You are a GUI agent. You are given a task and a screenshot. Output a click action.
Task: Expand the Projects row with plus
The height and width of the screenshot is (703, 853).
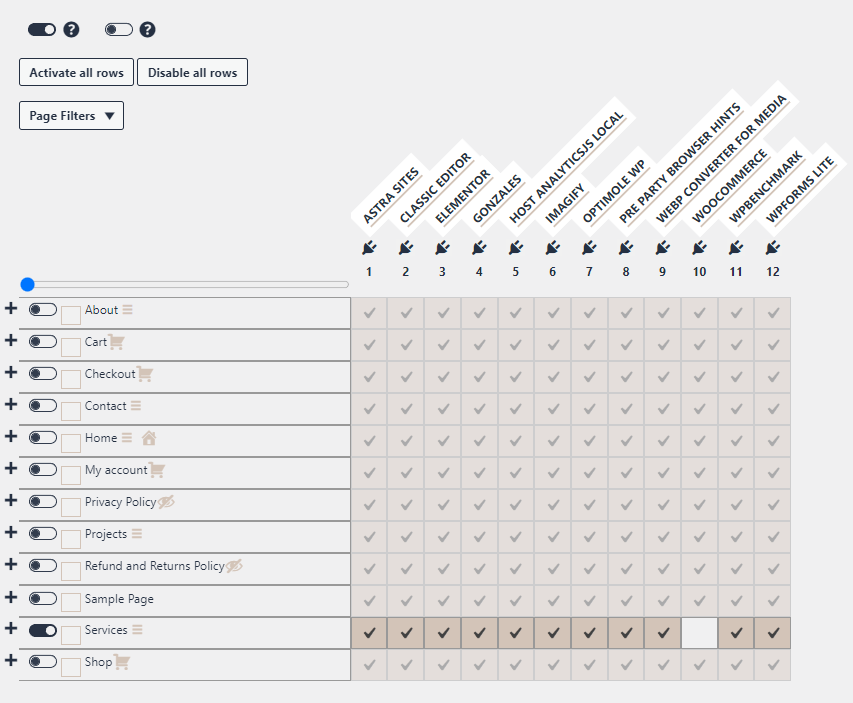pyautogui.click(x=10, y=532)
